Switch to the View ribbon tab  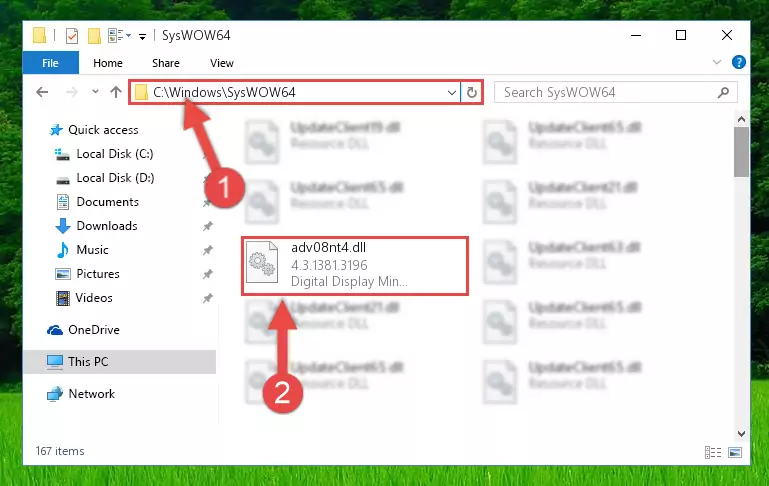pyautogui.click(x=222, y=63)
